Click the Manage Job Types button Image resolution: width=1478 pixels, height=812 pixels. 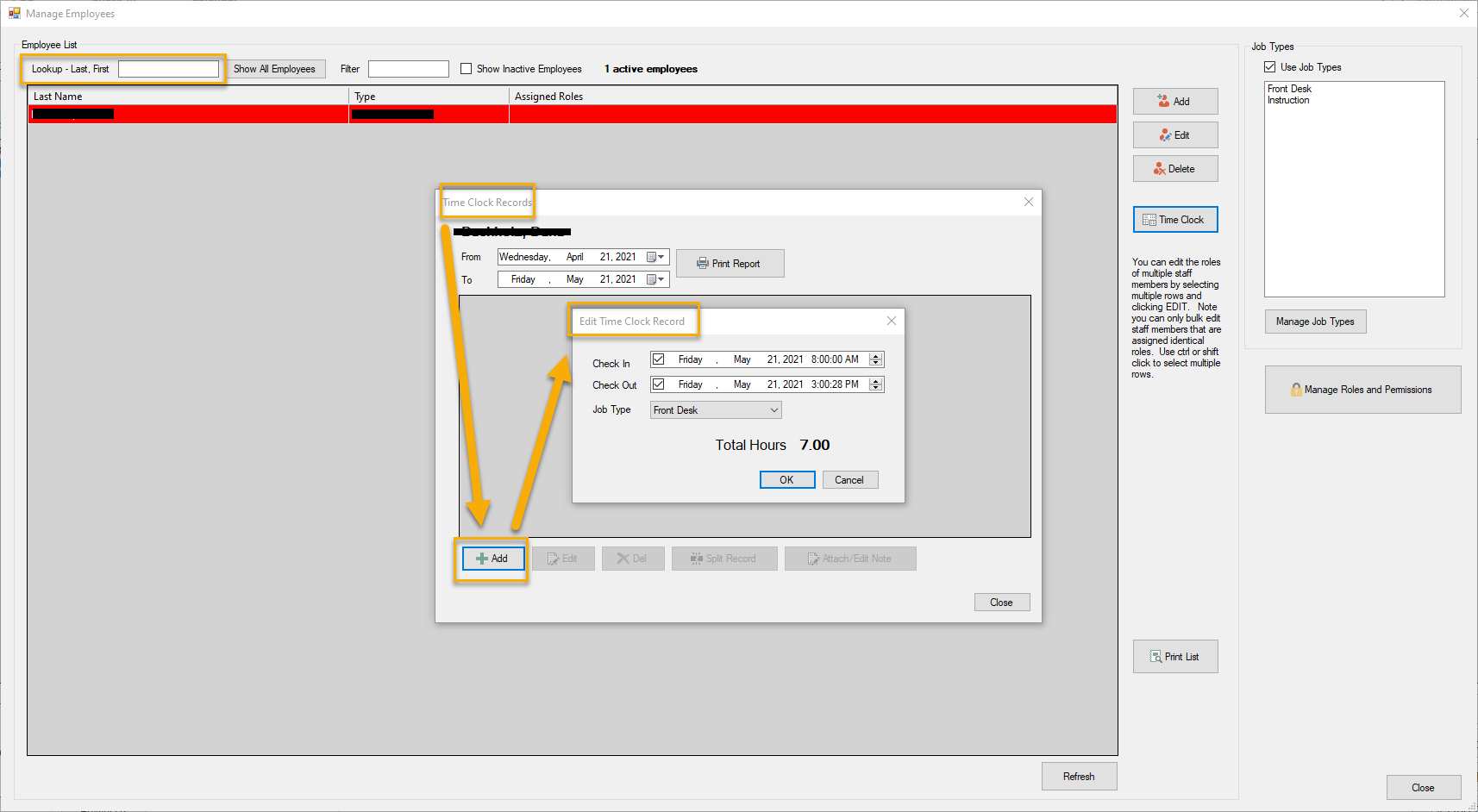tap(1315, 322)
